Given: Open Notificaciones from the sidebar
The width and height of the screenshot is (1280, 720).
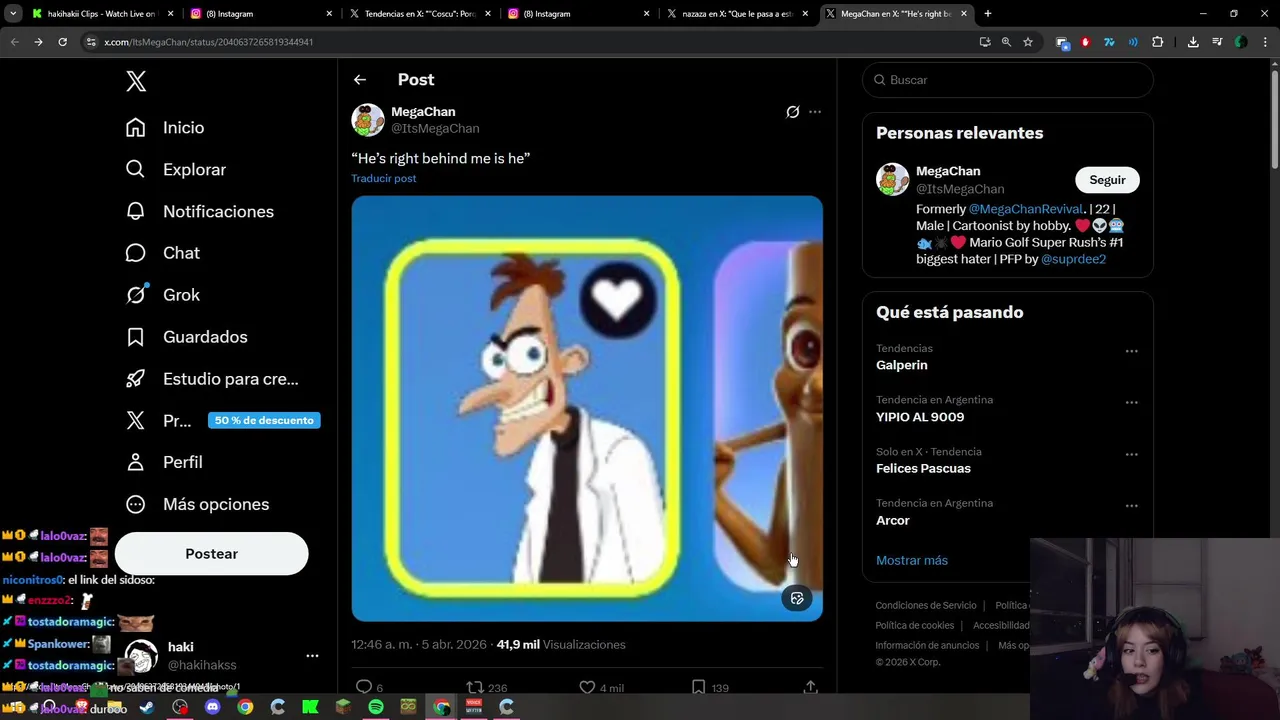Looking at the screenshot, I should coord(199,212).
